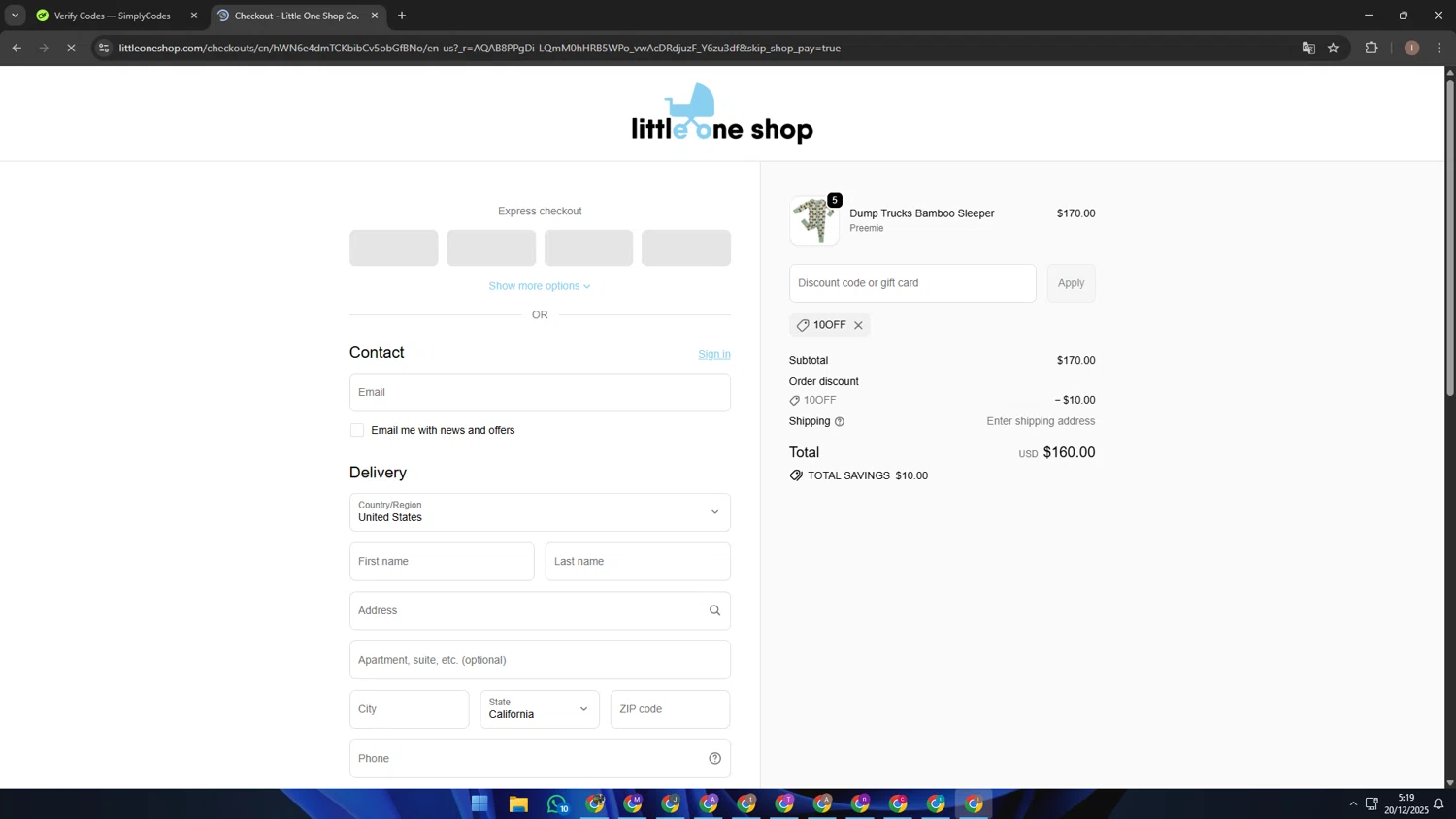Click the Address field
The width and height of the screenshot is (1456, 819).
pos(540,610)
